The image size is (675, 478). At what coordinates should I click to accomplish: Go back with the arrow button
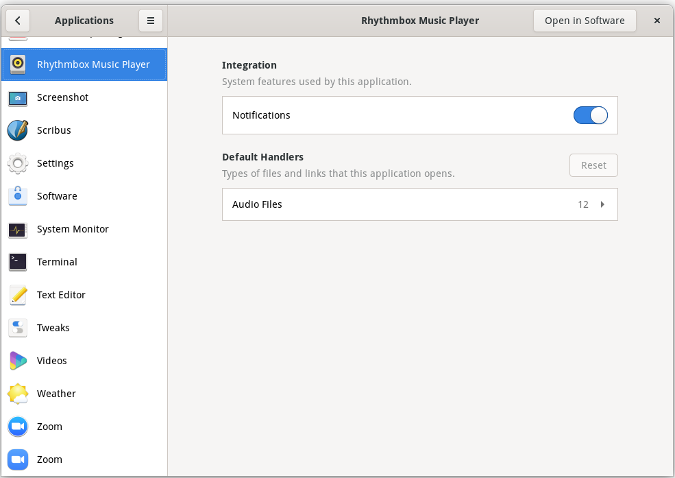[x=18, y=20]
